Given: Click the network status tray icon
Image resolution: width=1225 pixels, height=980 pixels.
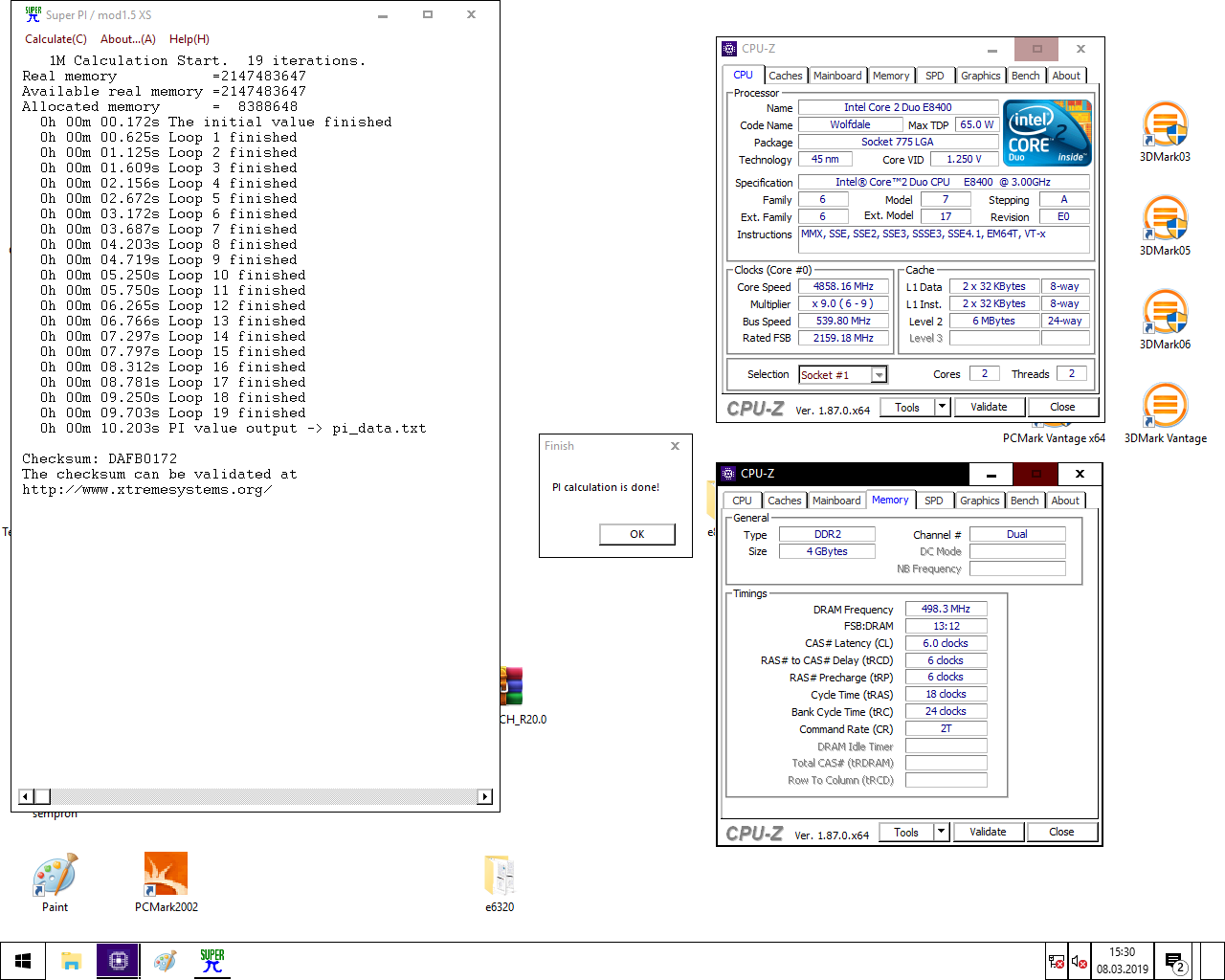Looking at the screenshot, I should (1057, 961).
